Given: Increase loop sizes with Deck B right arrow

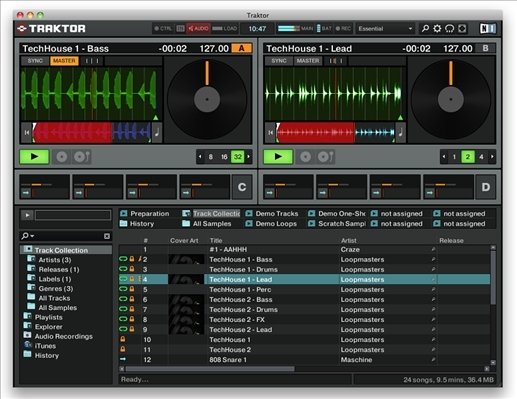Looking at the screenshot, I should tap(492, 157).
